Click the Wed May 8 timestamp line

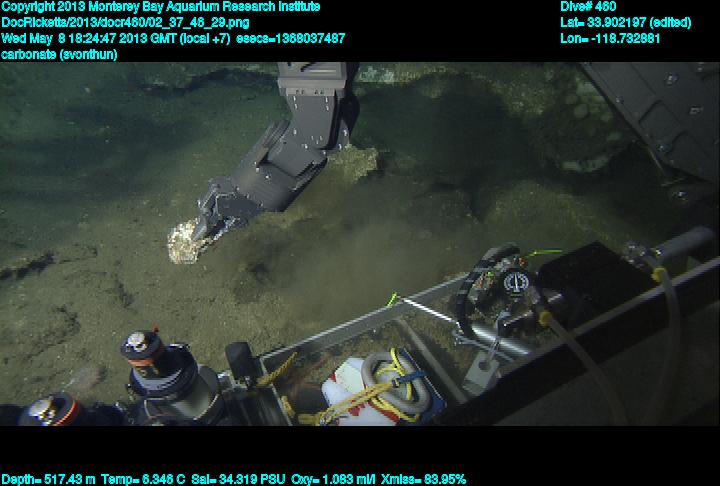coord(174,38)
